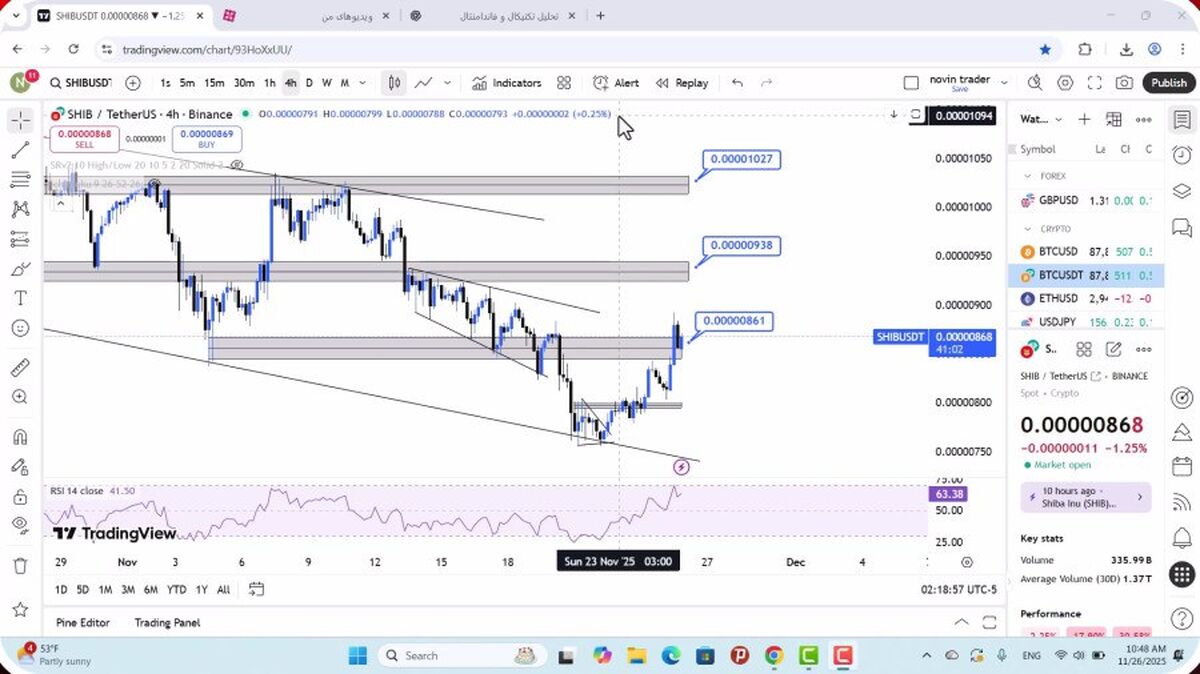Select the crosshair cursor tool
Screen dimensions: 1200x674
coord(20,120)
